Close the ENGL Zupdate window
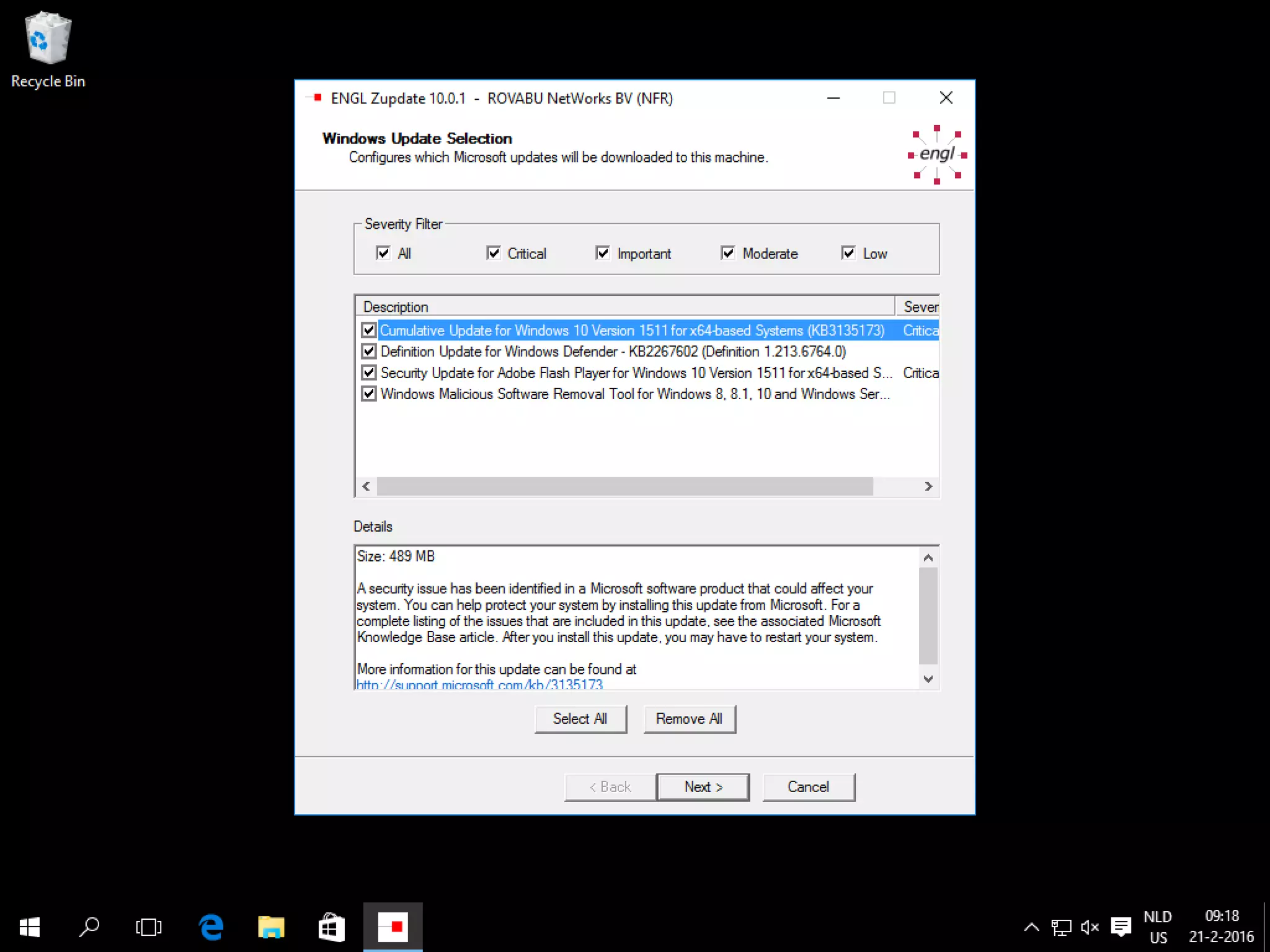Screen dimensions: 1270x952 coord(946,98)
